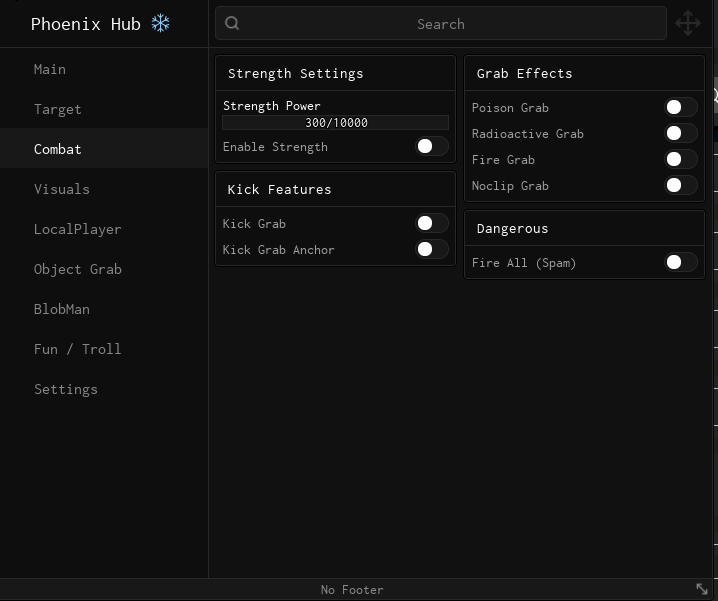Click the move window cross-arrows icon

pyautogui.click(x=688, y=23)
